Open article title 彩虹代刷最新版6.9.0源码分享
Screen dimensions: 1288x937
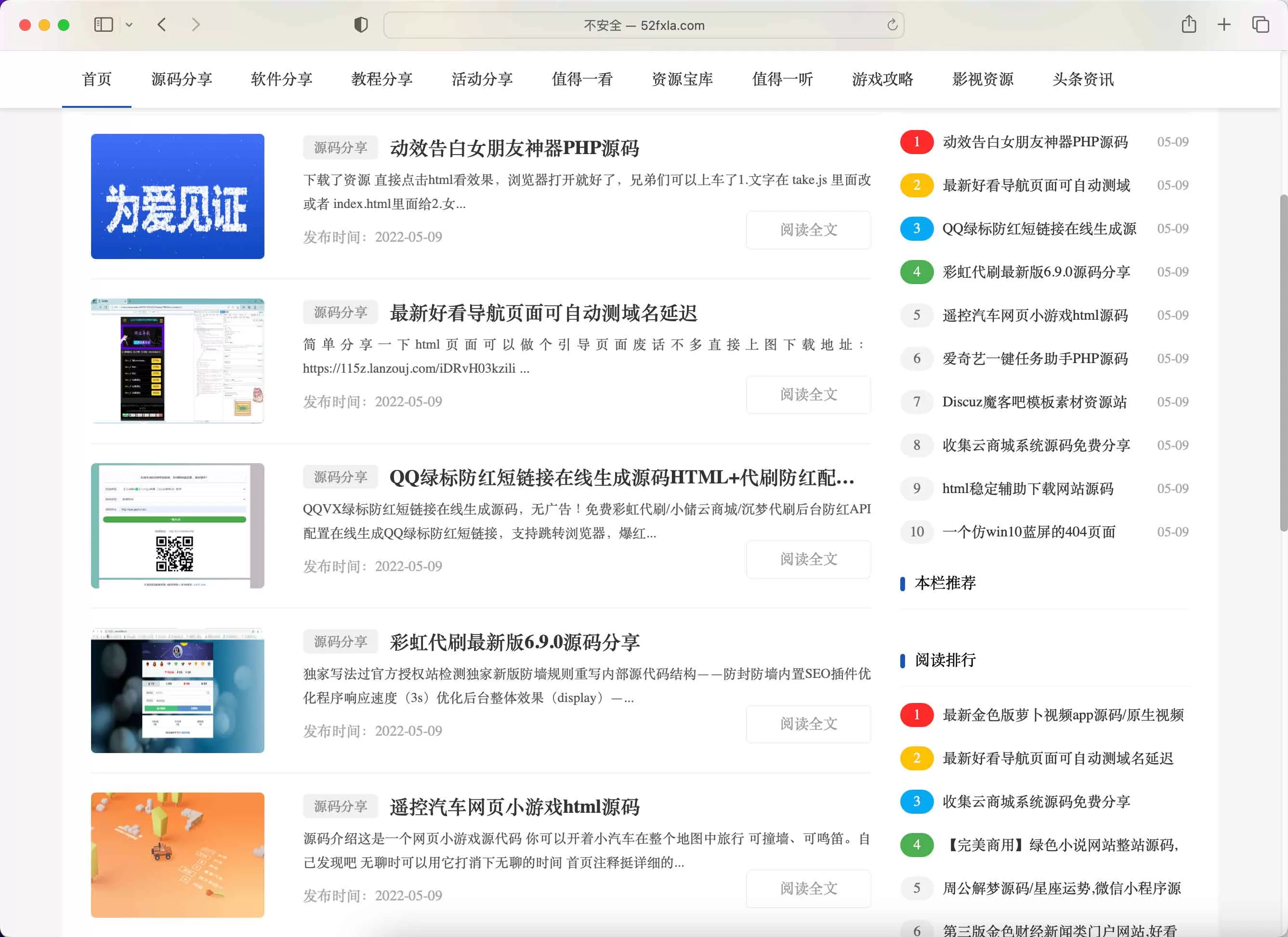514,642
